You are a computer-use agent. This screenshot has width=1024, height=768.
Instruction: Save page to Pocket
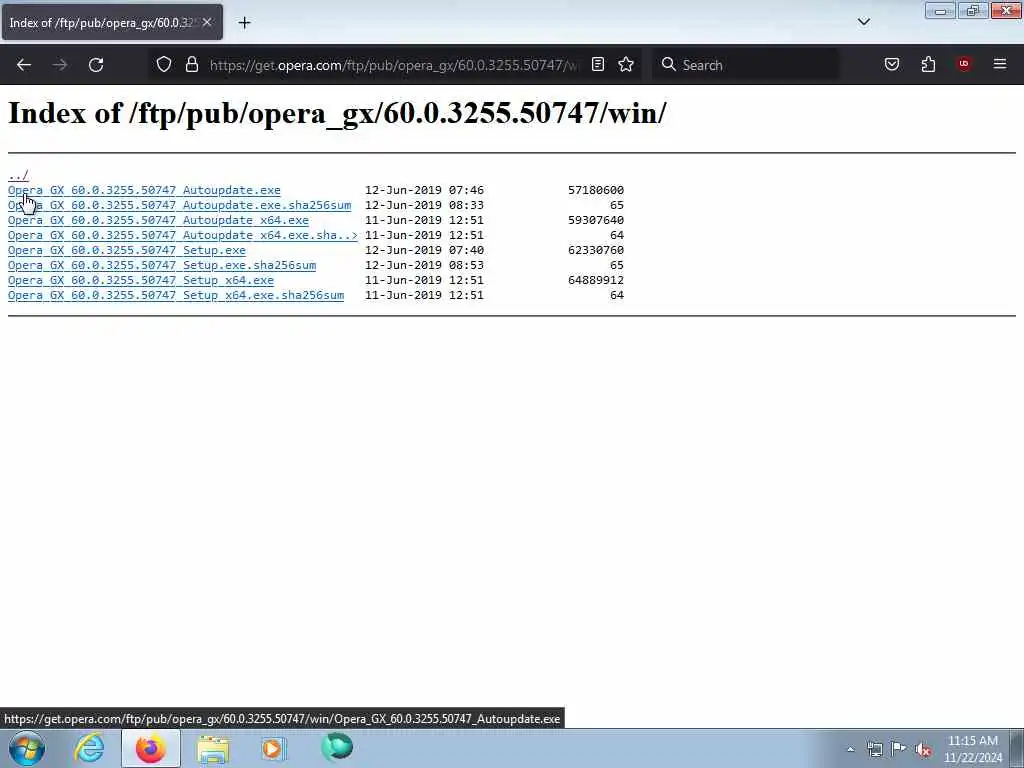pyautogui.click(x=892, y=64)
